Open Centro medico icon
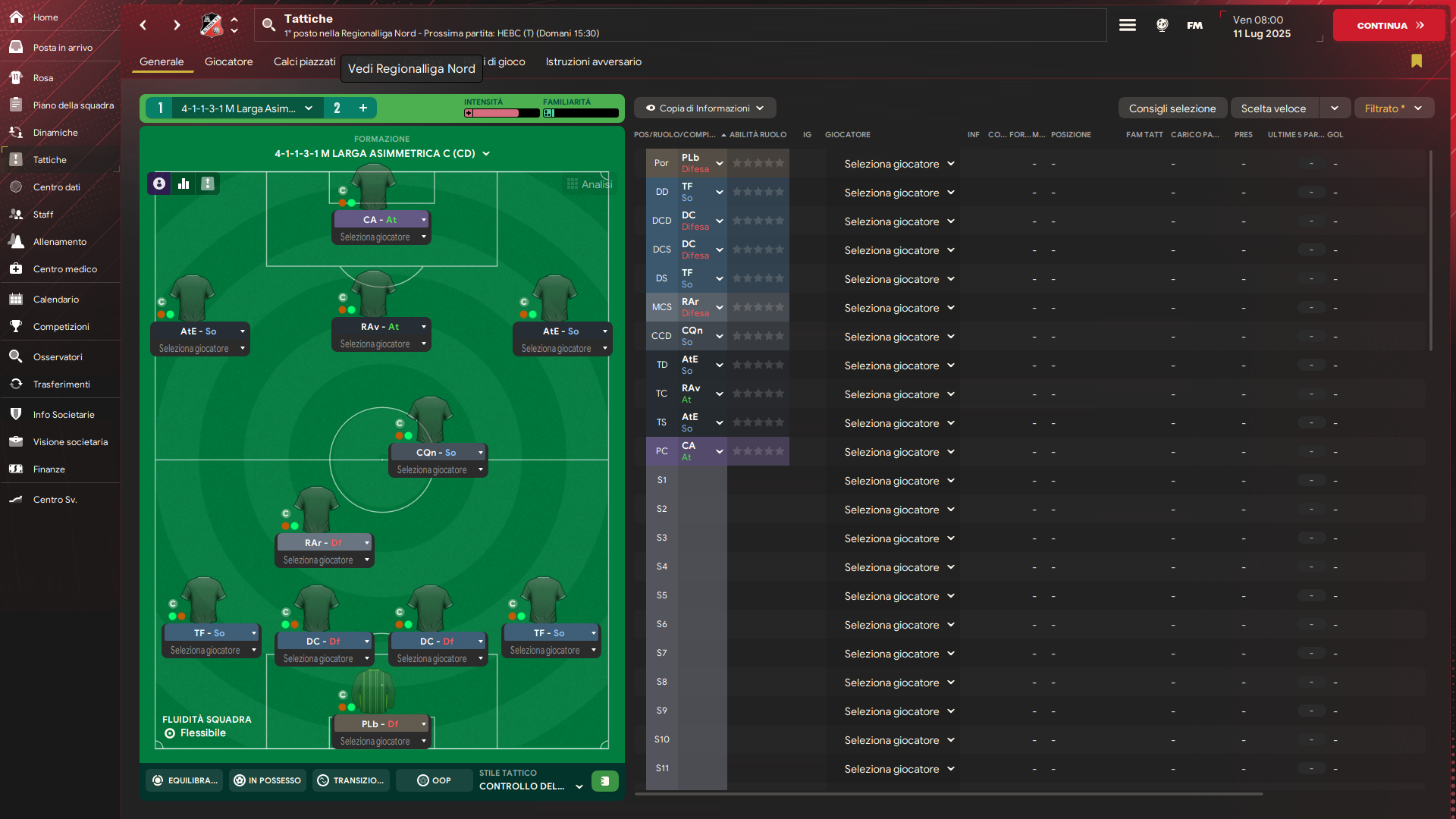1456x819 pixels. [16, 268]
